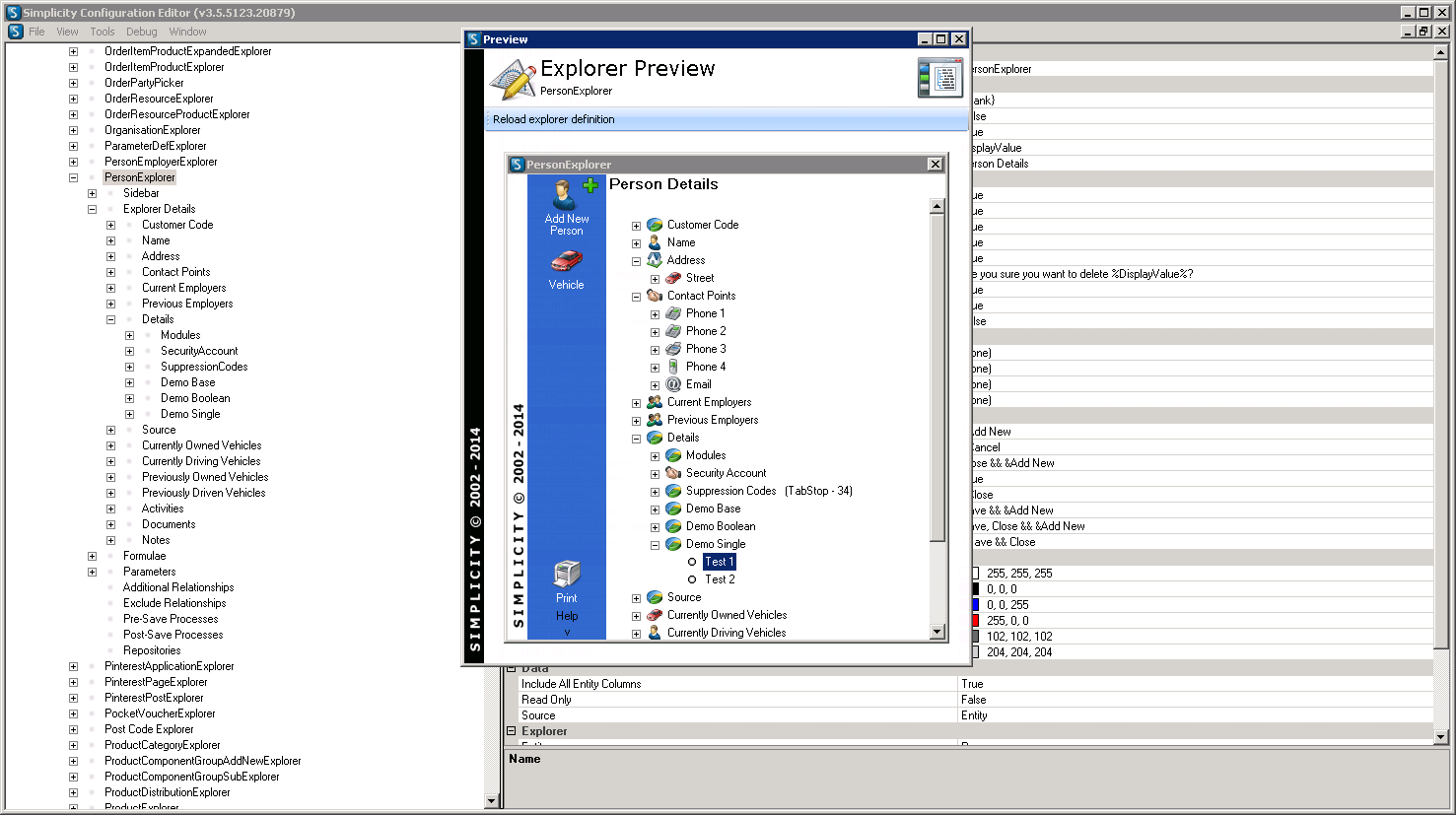Click the Customer Code globe icon
The width and height of the screenshot is (1456, 815).
[x=655, y=225]
